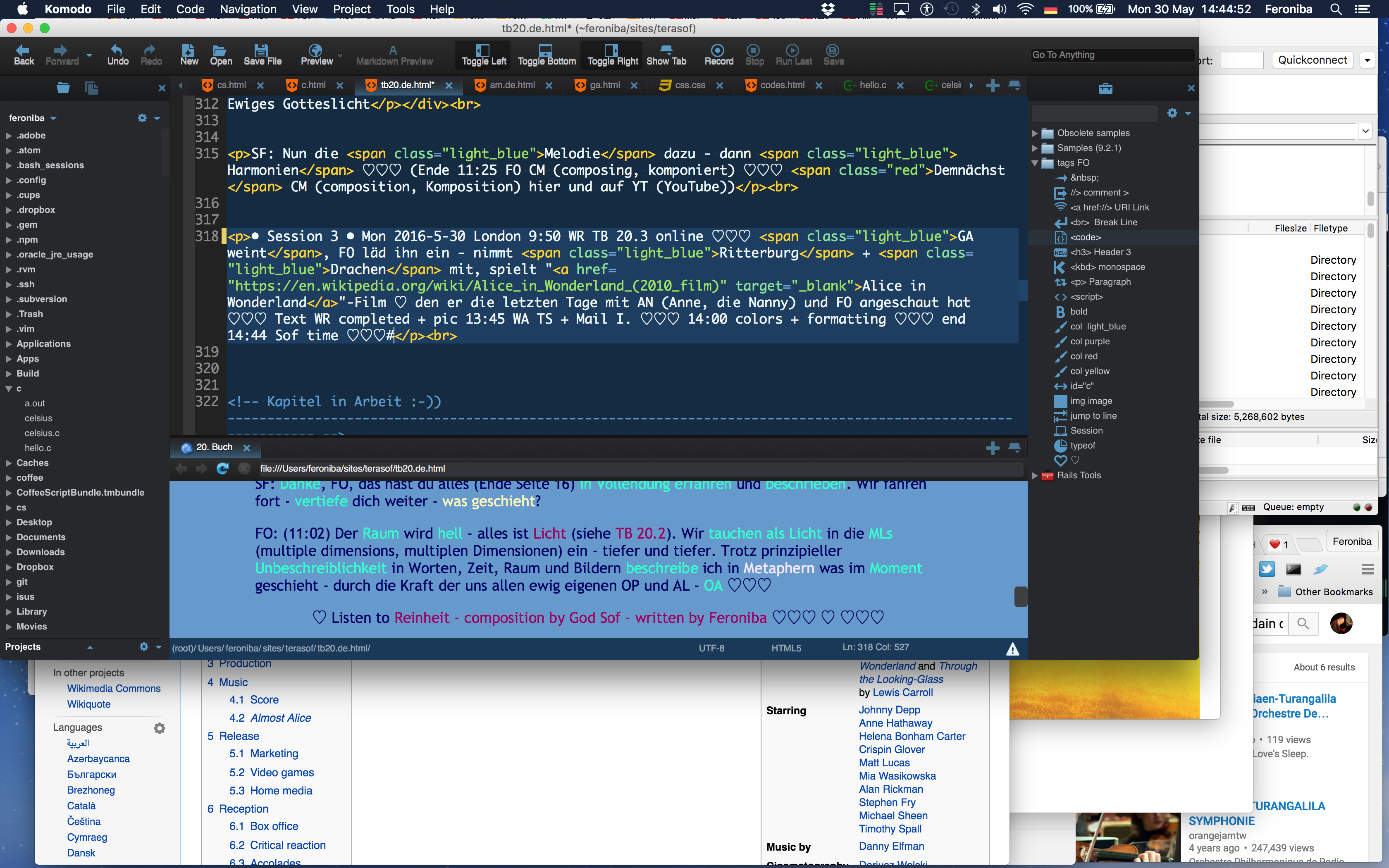This screenshot has height=868, width=1389.
Task: Switch to the codes.html tab
Action: [782, 85]
